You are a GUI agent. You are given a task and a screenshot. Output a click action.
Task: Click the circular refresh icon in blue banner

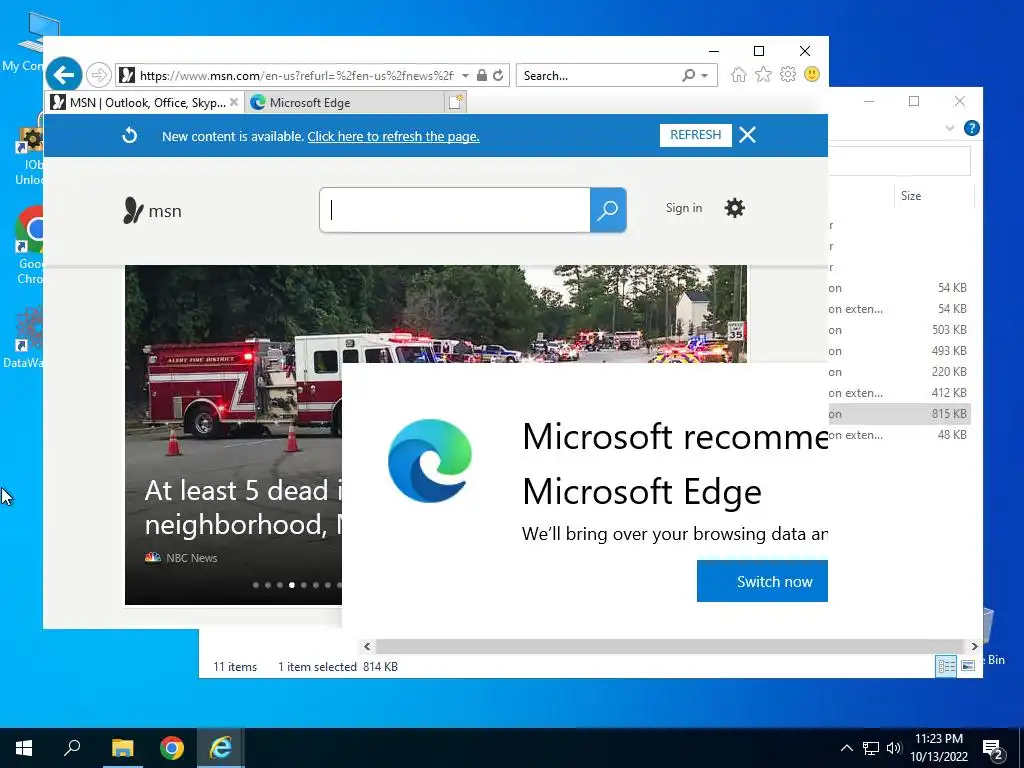129,135
